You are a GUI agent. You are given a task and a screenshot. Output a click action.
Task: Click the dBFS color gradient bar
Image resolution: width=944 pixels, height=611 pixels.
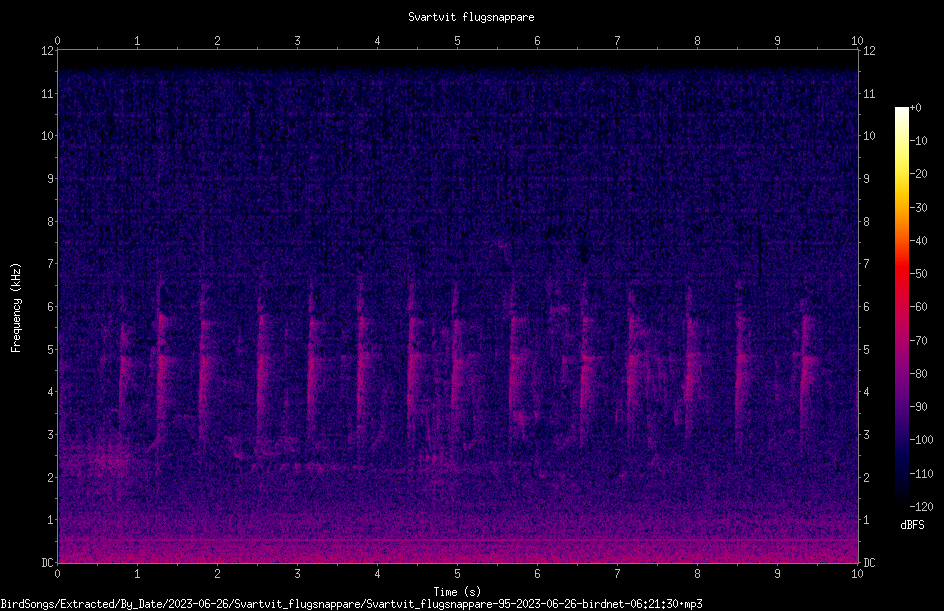[901, 307]
